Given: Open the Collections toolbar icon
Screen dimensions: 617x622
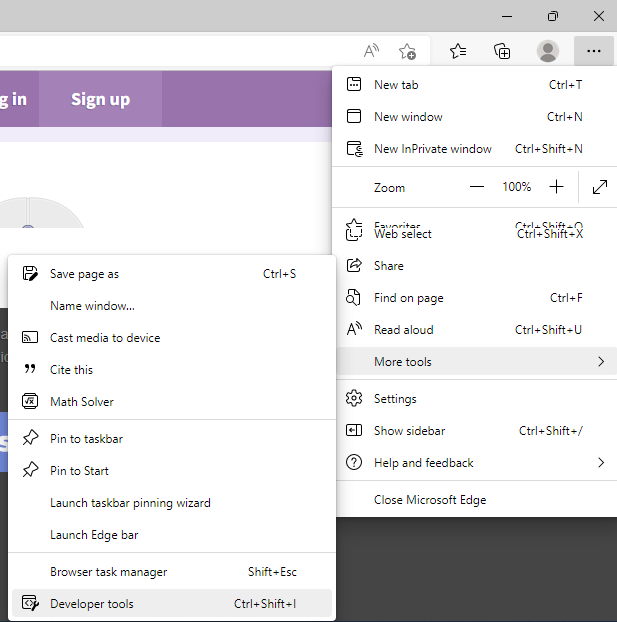Looking at the screenshot, I should [x=502, y=51].
